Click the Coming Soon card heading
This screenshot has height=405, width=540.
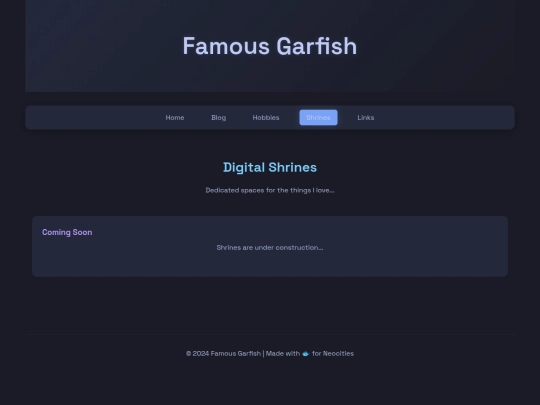click(x=67, y=232)
